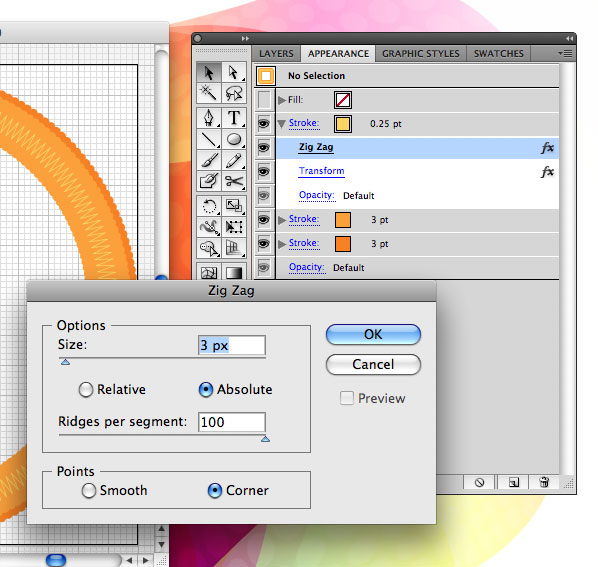The height and width of the screenshot is (567, 598).
Task: Toggle the Zig Zag effect visibility eye
Action: [x=264, y=148]
